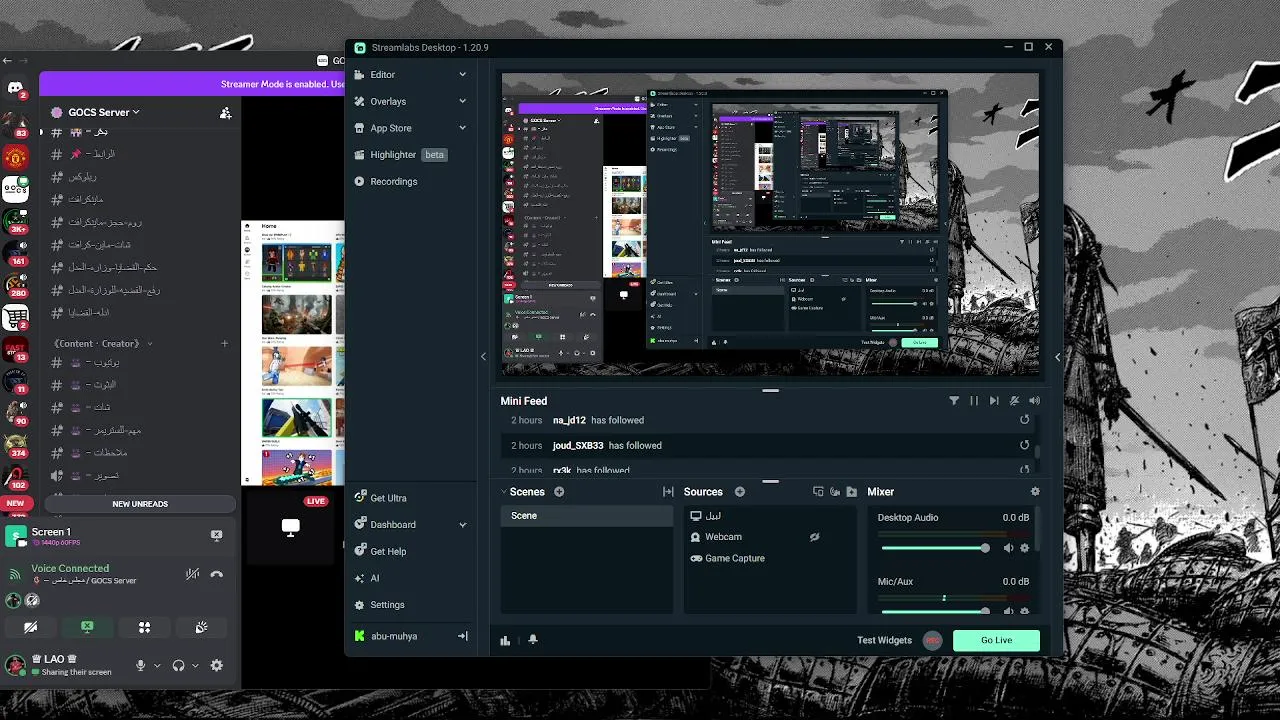The width and height of the screenshot is (1280, 720).
Task: Expand the Editor menu chevron
Action: tap(462, 75)
